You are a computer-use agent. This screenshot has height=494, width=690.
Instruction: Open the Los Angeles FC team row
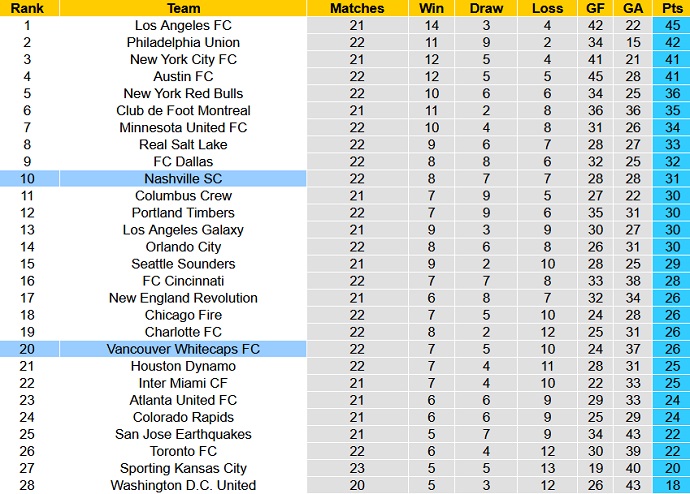pyautogui.click(x=183, y=26)
